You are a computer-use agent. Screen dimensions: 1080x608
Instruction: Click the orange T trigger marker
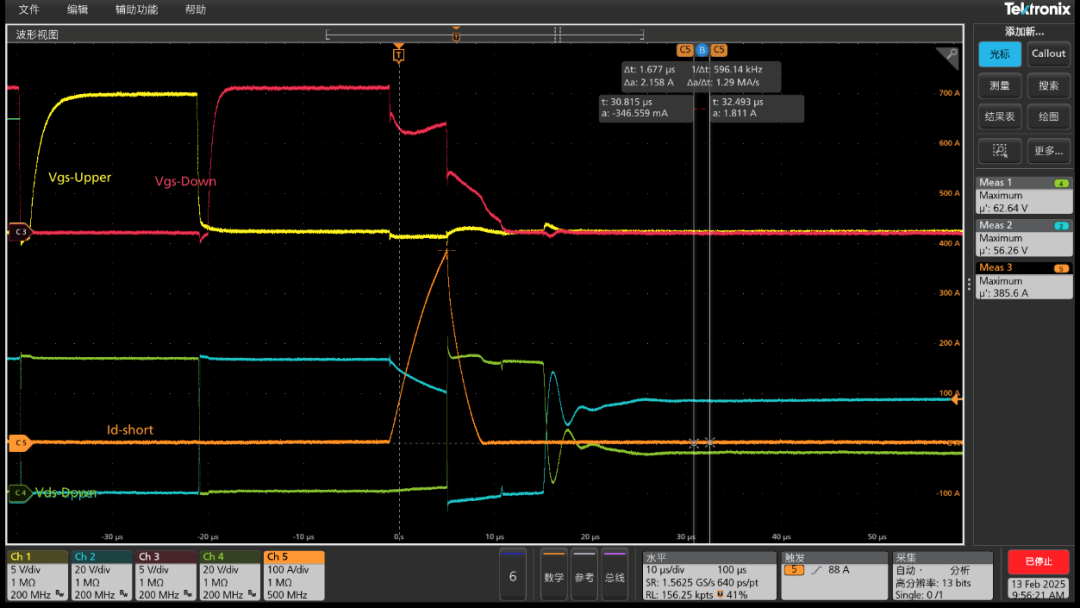click(399, 55)
